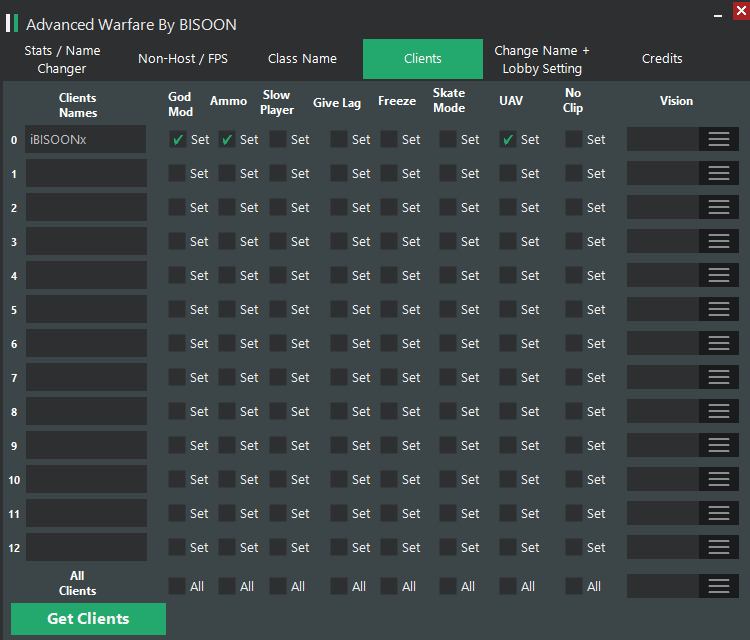Select the Clients tab
This screenshot has height=640, width=750.
(x=423, y=59)
